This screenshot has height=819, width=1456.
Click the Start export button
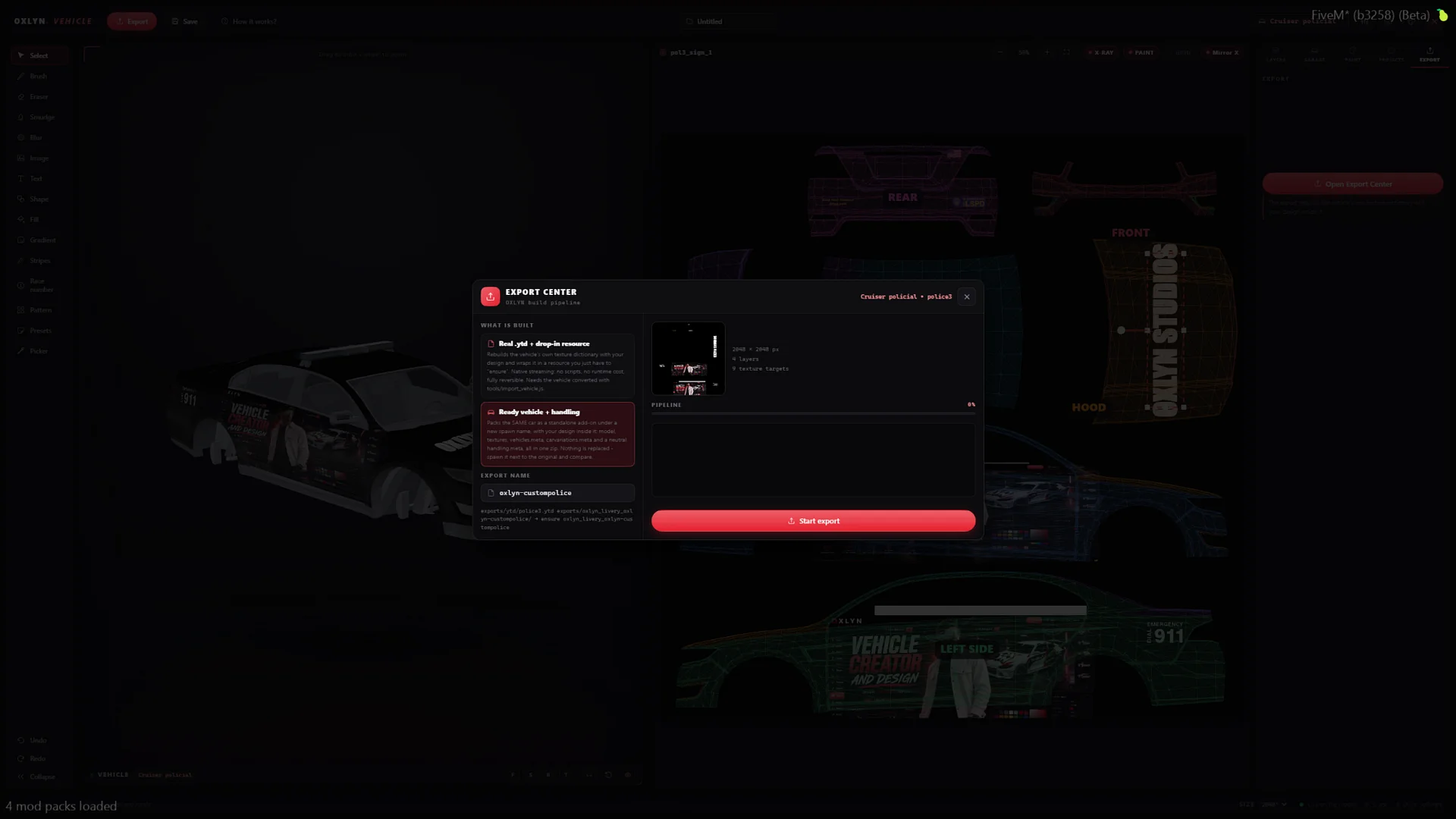click(813, 521)
